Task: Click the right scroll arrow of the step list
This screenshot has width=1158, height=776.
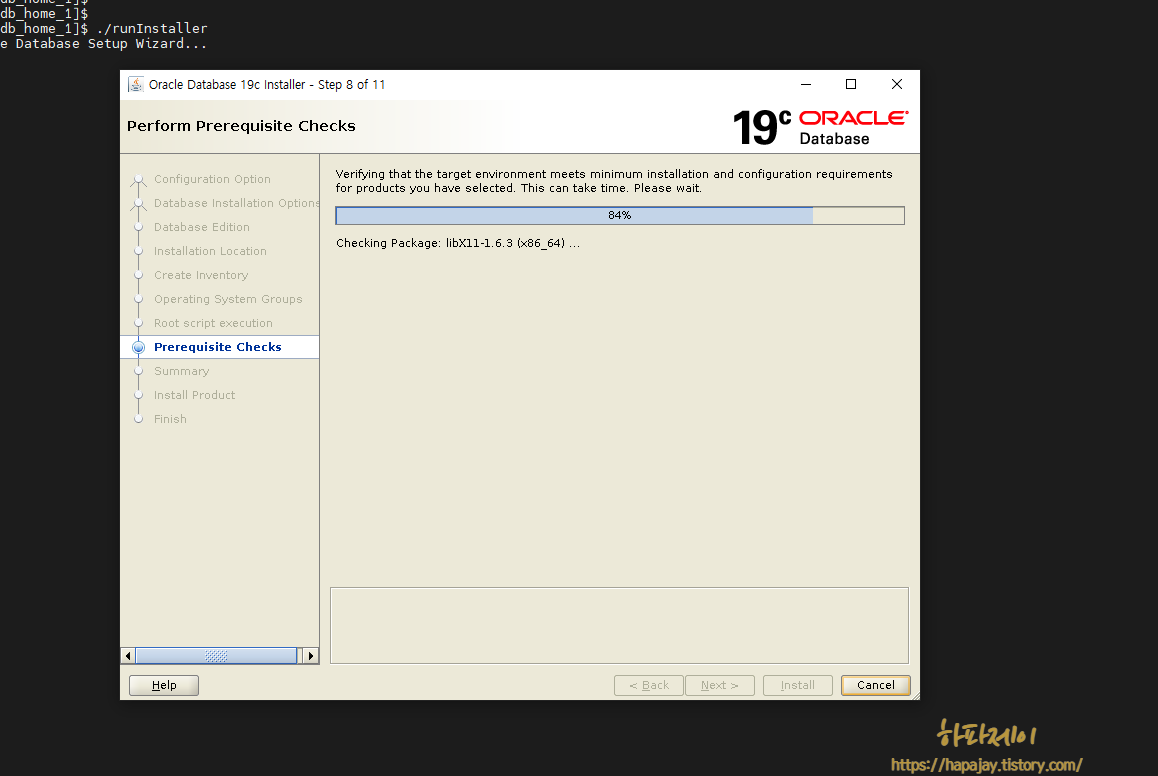Action: (x=311, y=656)
